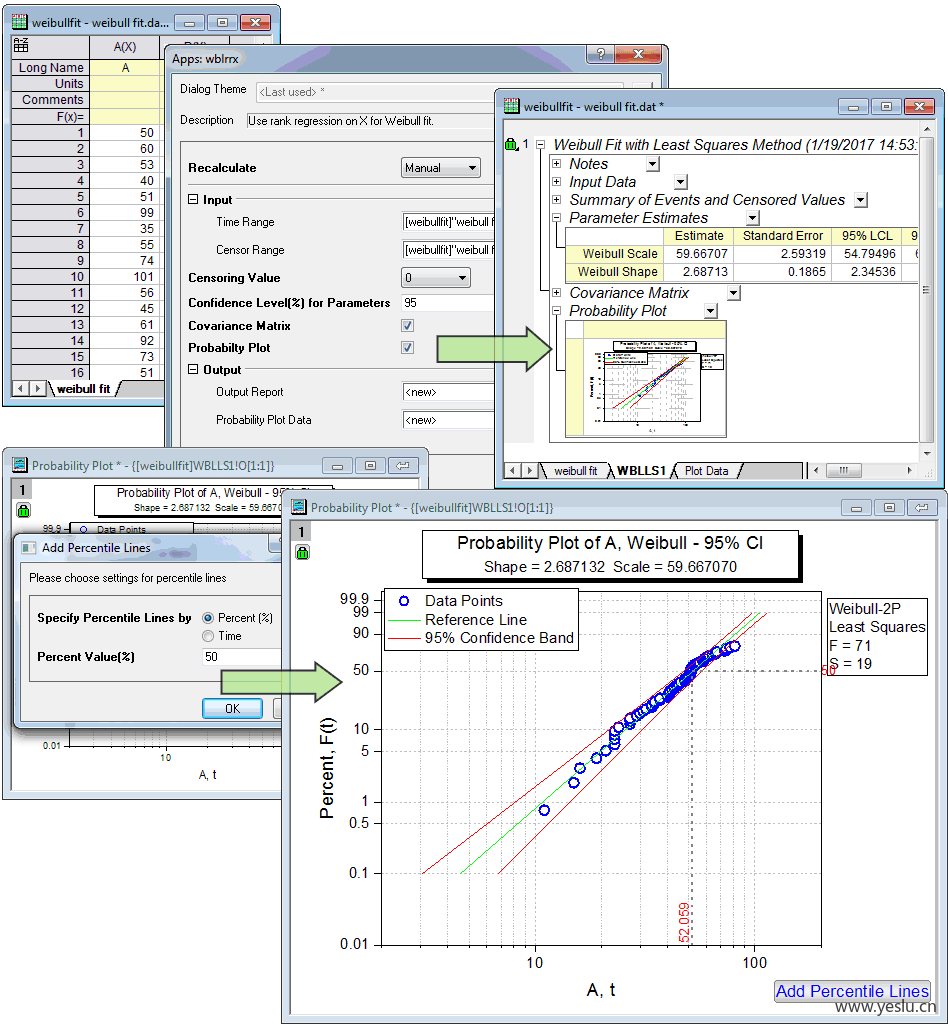Click horizontal scrollbar in report window
The width and height of the screenshot is (948, 1026).
point(862,470)
